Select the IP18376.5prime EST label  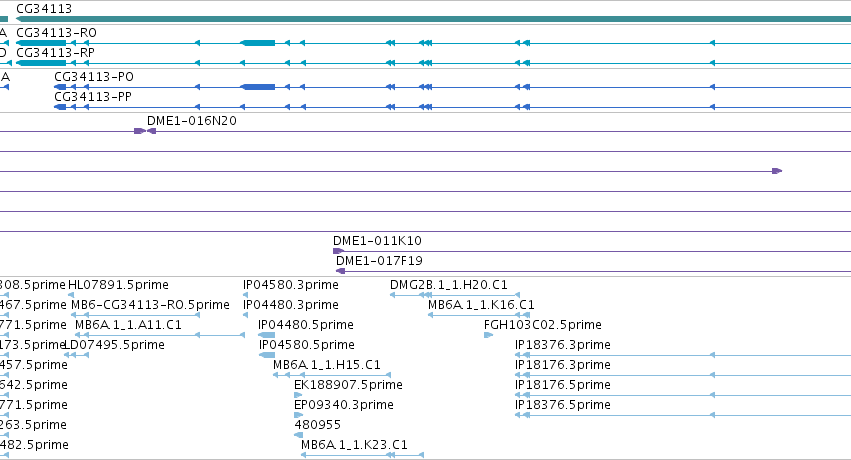tap(563, 405)
